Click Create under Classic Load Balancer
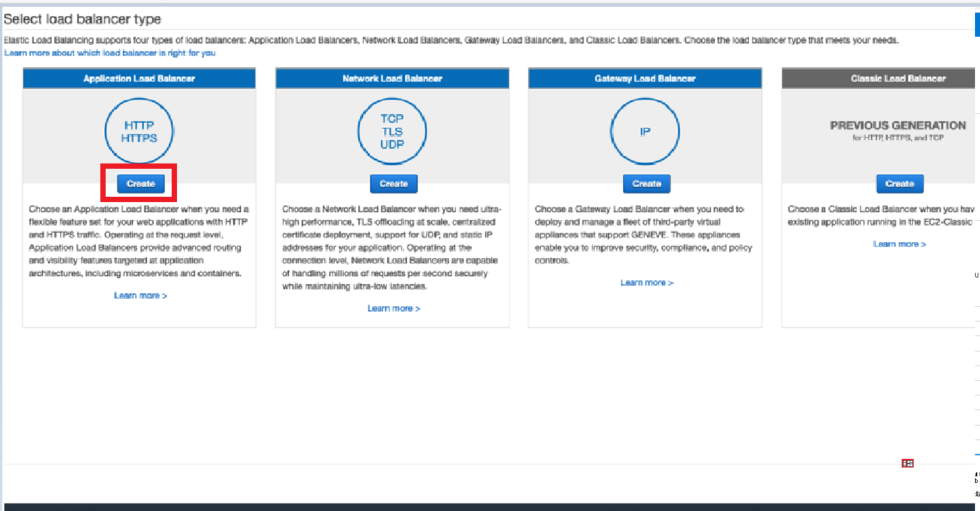This screenshot has height=511, width=980. pos(899,184)
